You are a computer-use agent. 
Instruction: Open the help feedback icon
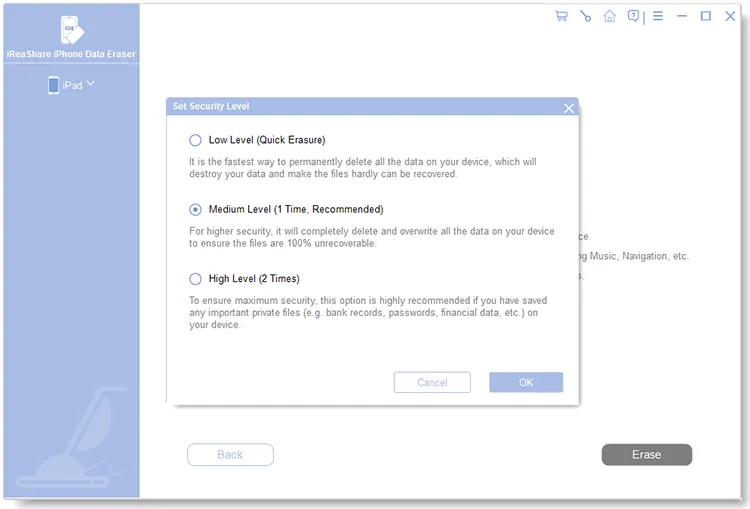point(633,16)
